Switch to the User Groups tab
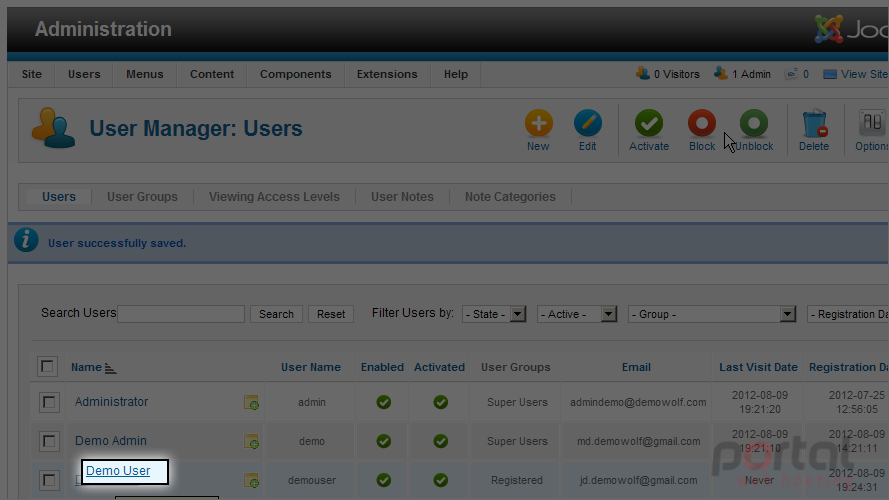The height and width of the screenshot is (500, 889). click(x=142, y=197)
